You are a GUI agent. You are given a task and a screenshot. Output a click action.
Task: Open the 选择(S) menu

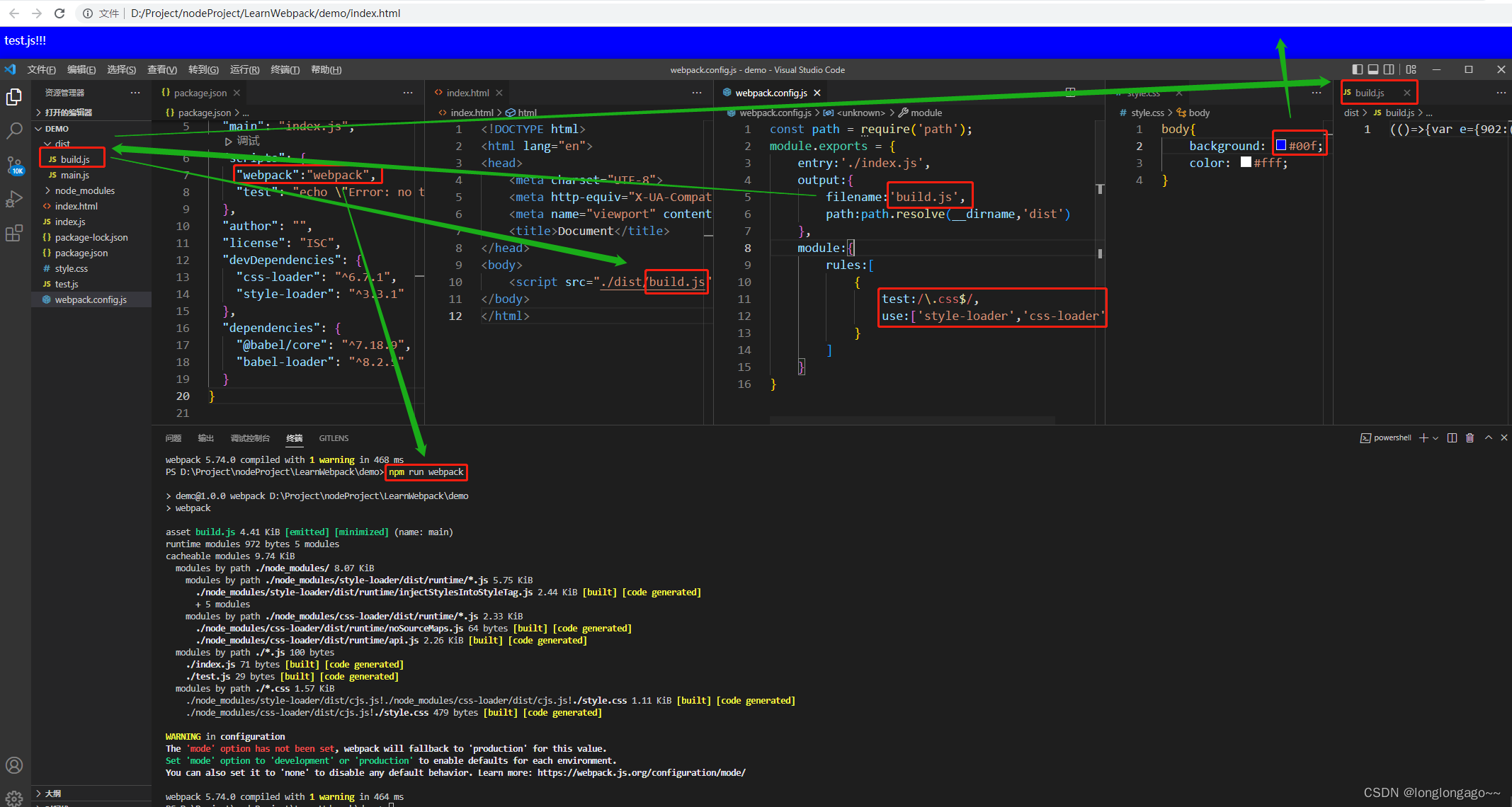[x=122, y=69]
